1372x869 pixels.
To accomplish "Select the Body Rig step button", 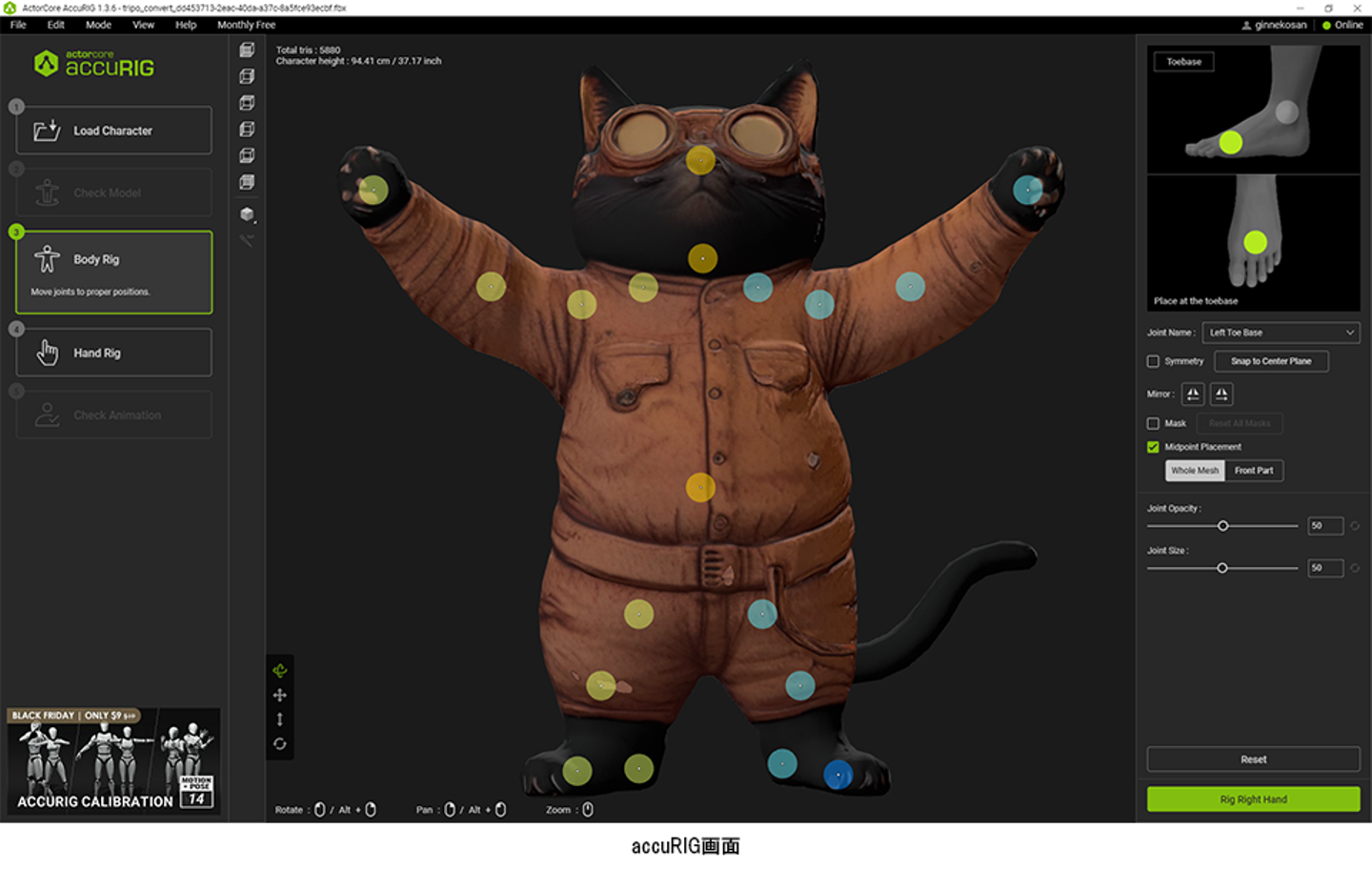I will click(114, 273).
